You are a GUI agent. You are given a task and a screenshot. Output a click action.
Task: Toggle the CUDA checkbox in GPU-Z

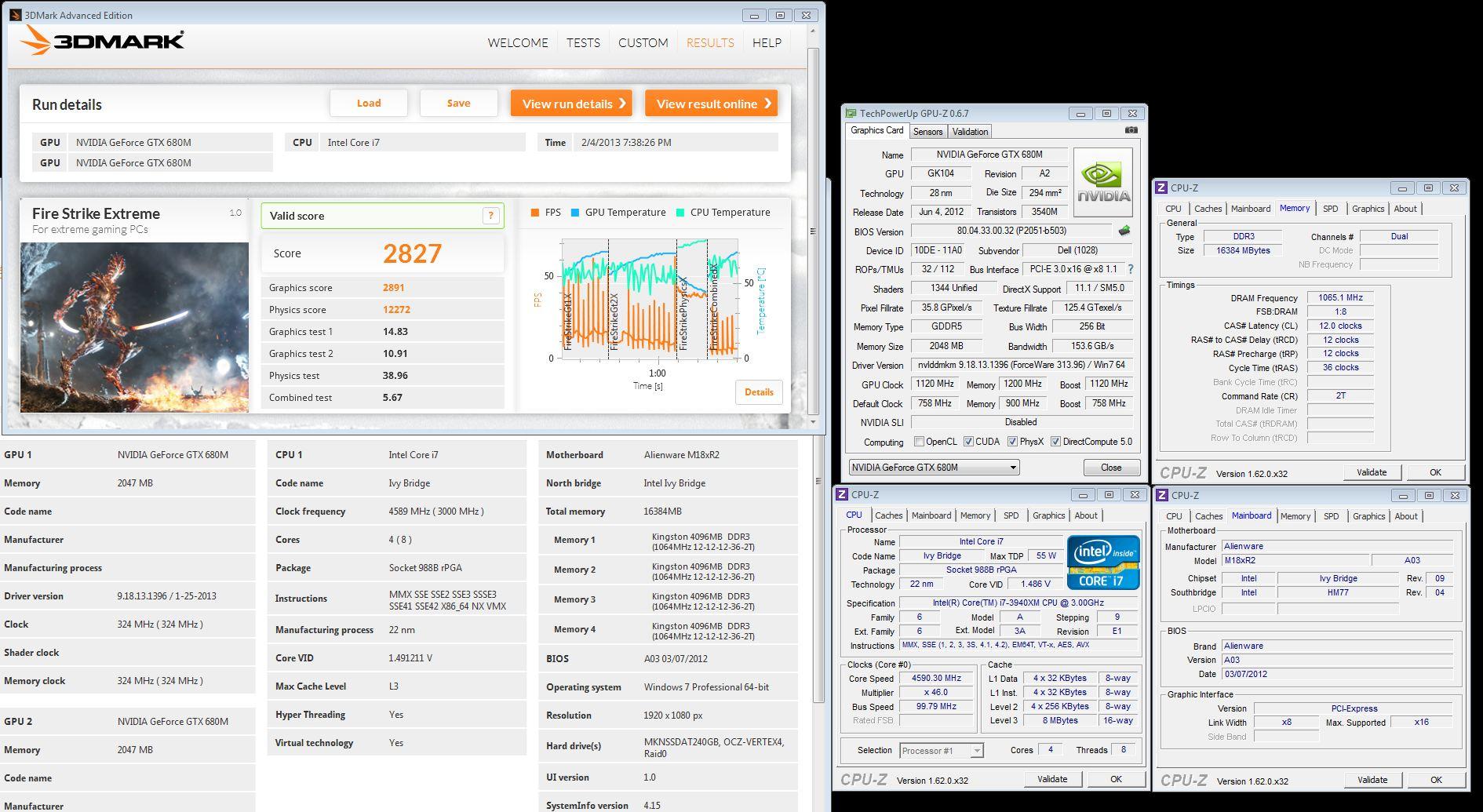(968, 442)
